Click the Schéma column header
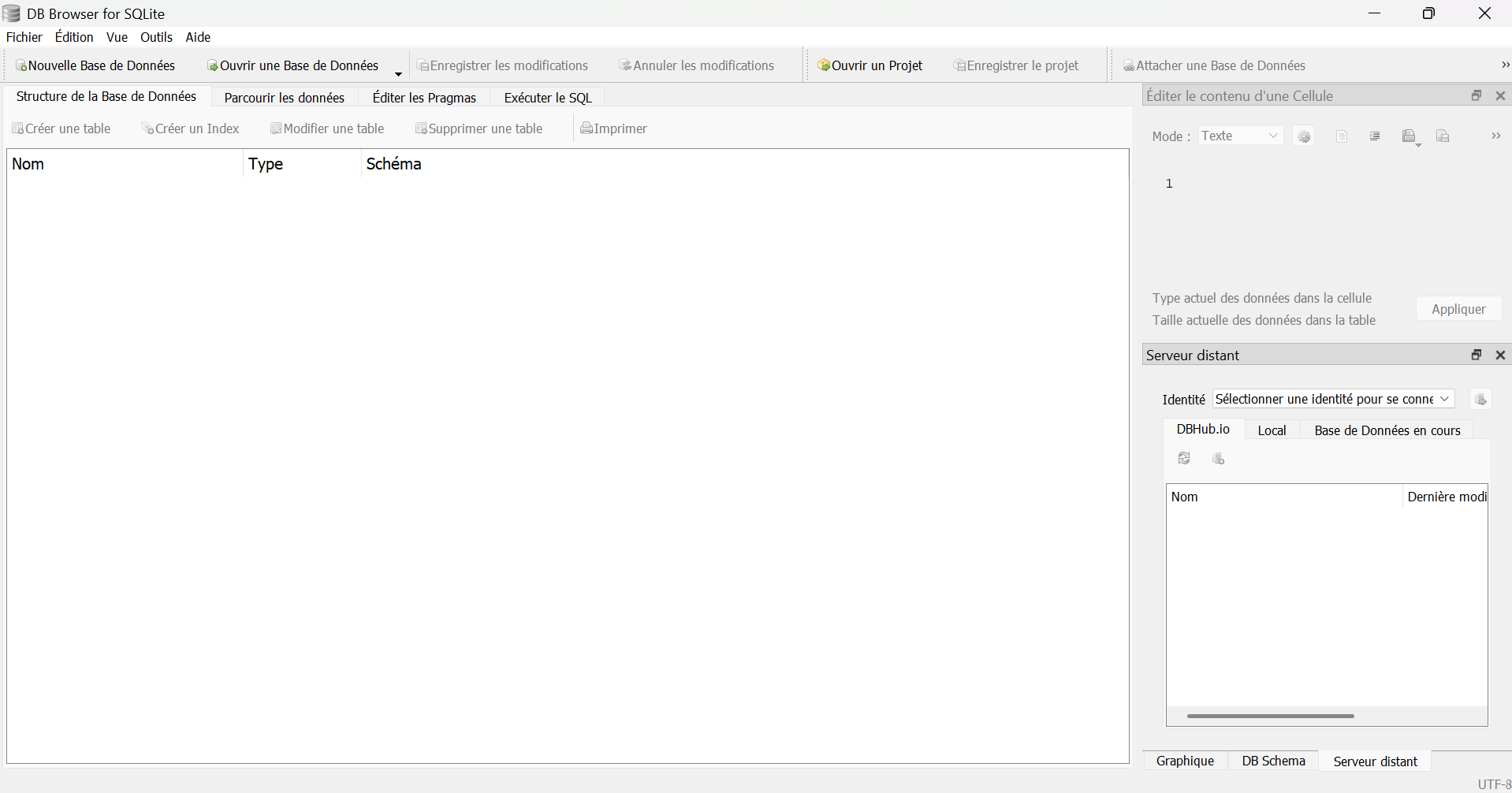This screenshot has height=793, width=1512. click(394, 164)
